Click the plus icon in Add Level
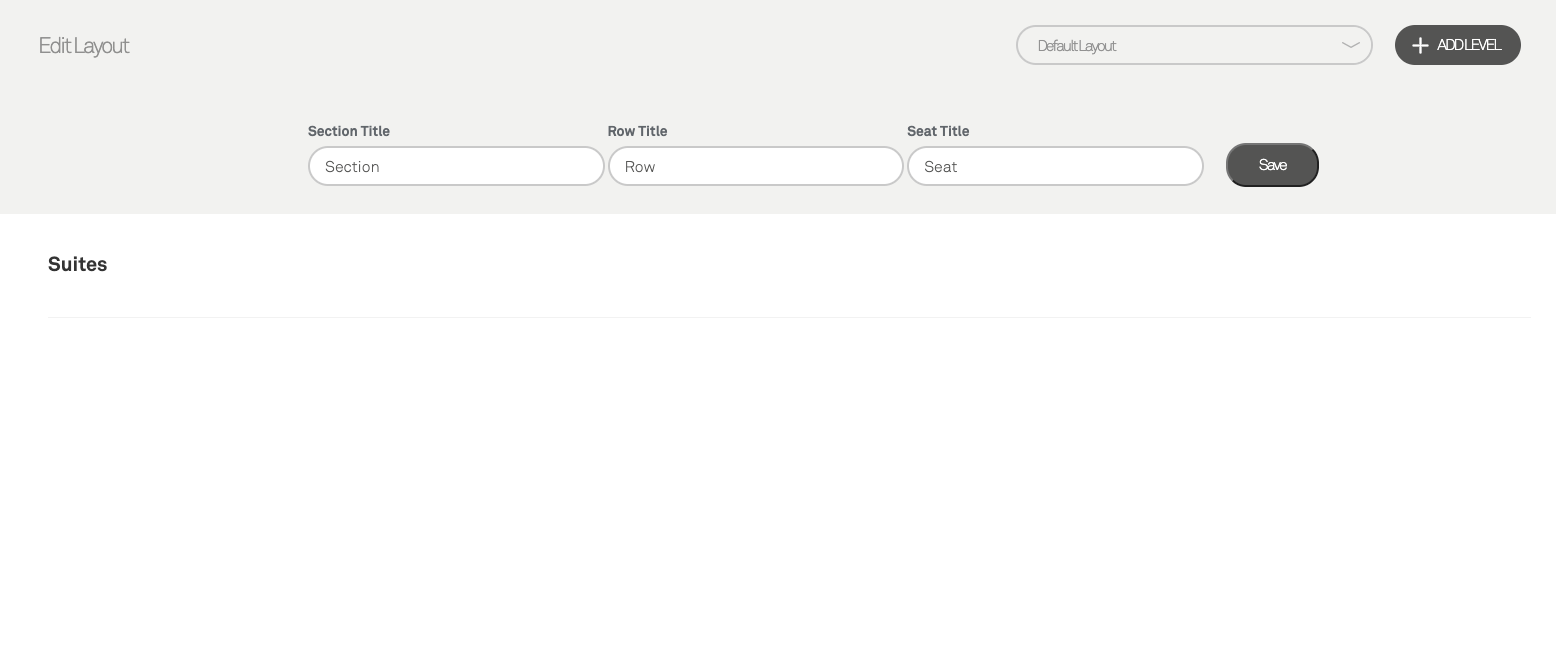 (1420, 45)
